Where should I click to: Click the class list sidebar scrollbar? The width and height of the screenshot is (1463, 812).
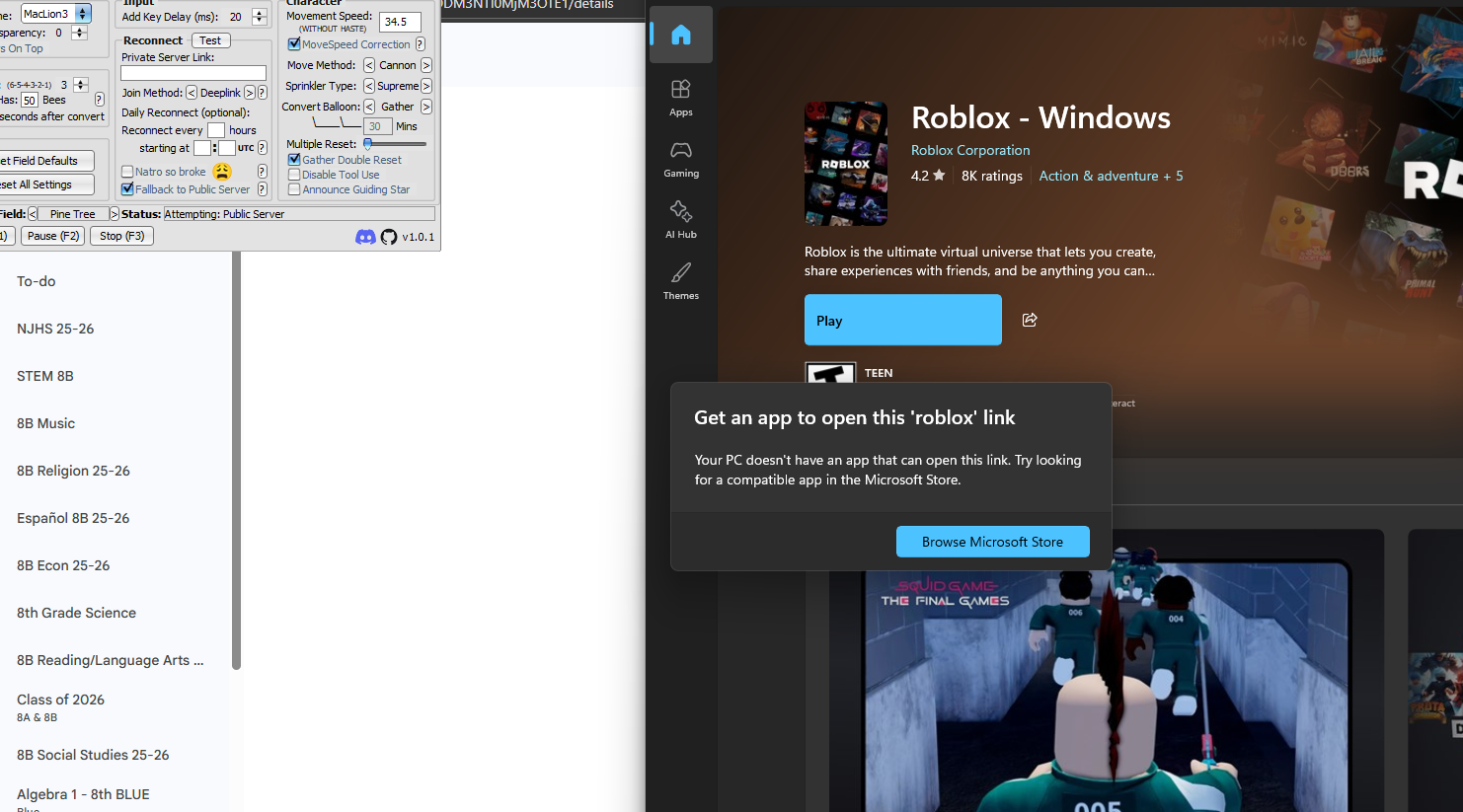[x=236, y=461]
